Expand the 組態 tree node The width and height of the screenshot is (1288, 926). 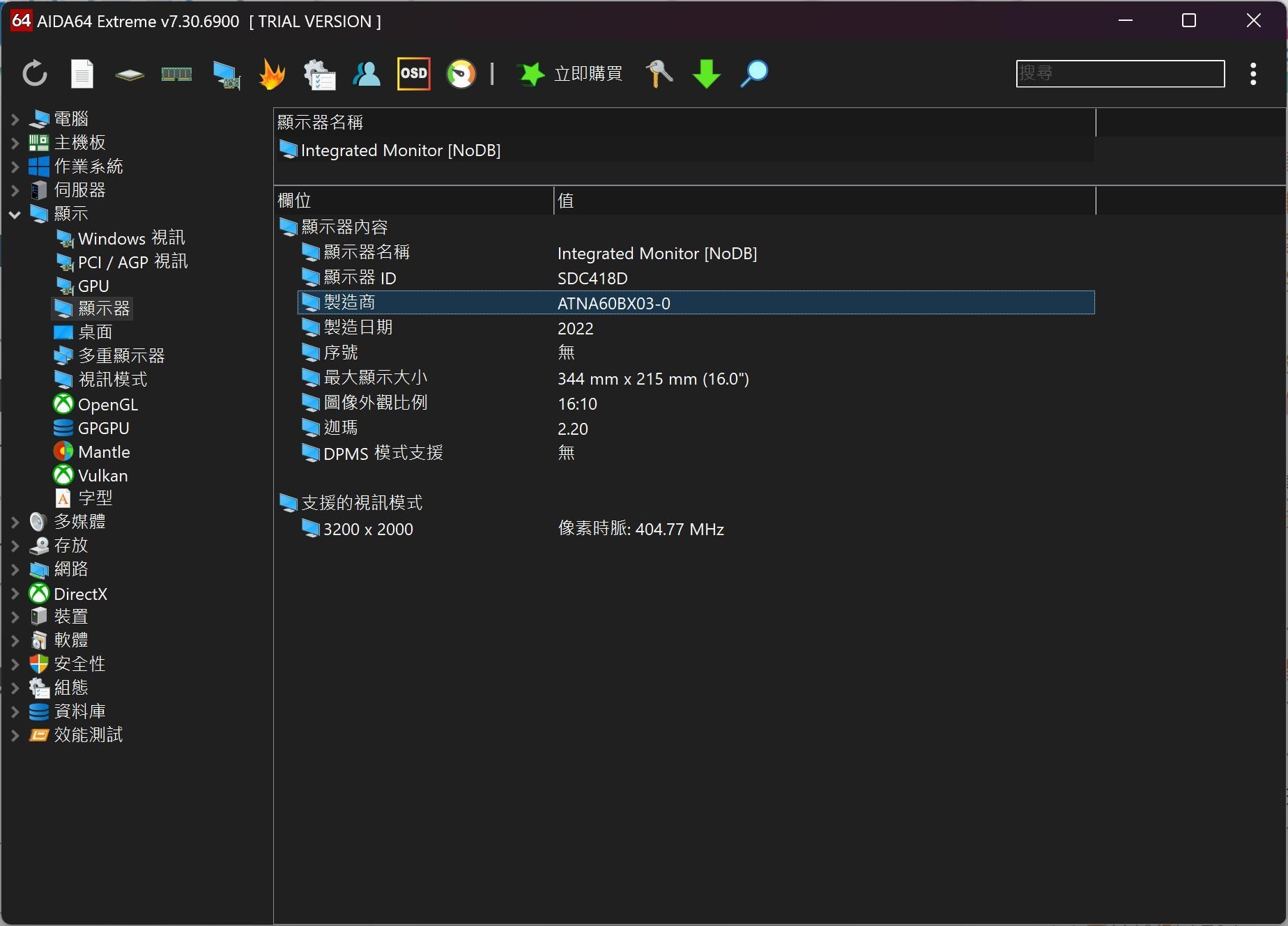tap(15, 688)
